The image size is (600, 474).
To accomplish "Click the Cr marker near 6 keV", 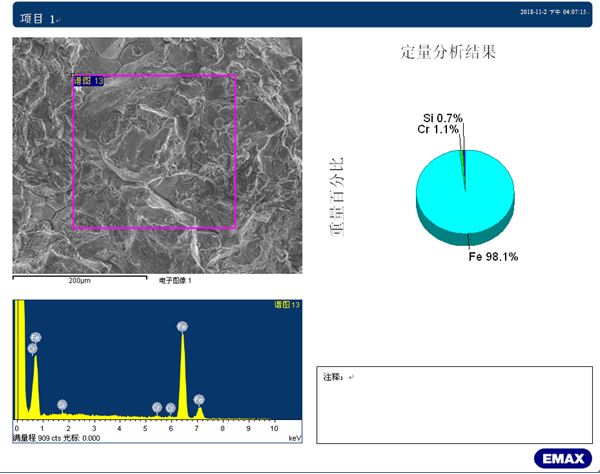I will [x=171, y=407].
